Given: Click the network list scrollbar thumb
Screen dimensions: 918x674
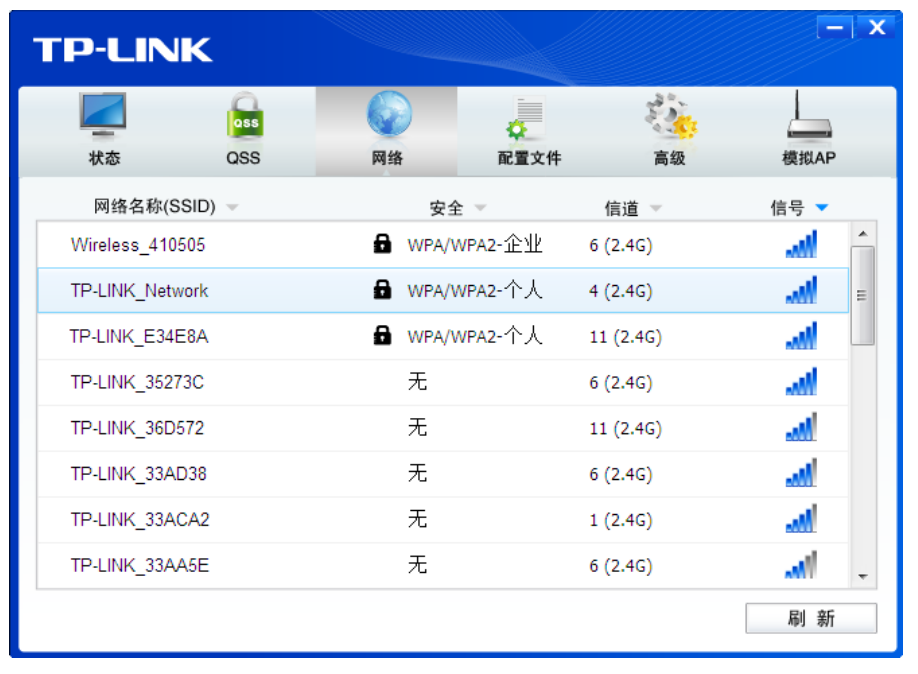Looking at the screenshot, I should point(862,295).
